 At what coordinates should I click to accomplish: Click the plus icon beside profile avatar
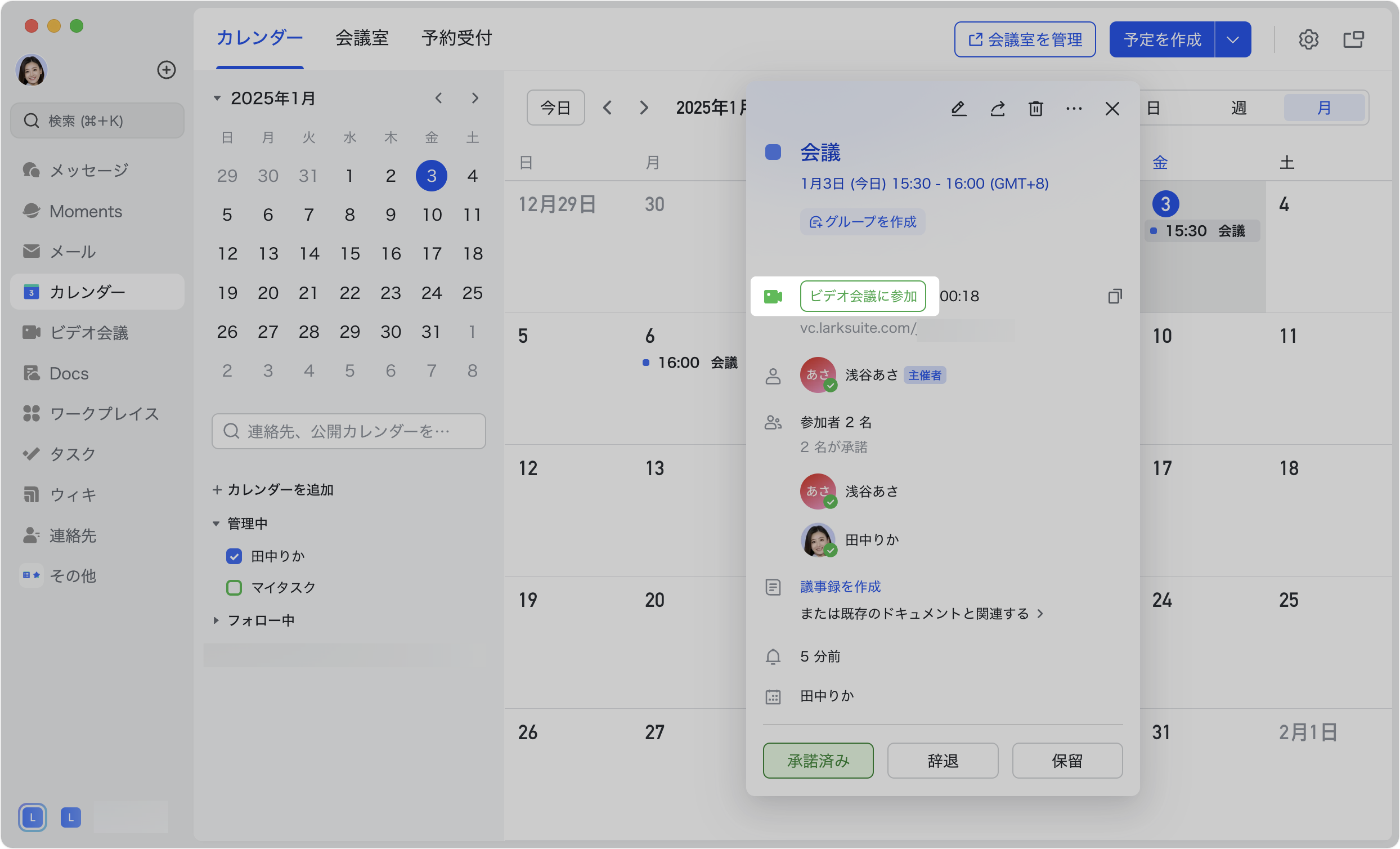pyautogui.click(x=166, y=70)
